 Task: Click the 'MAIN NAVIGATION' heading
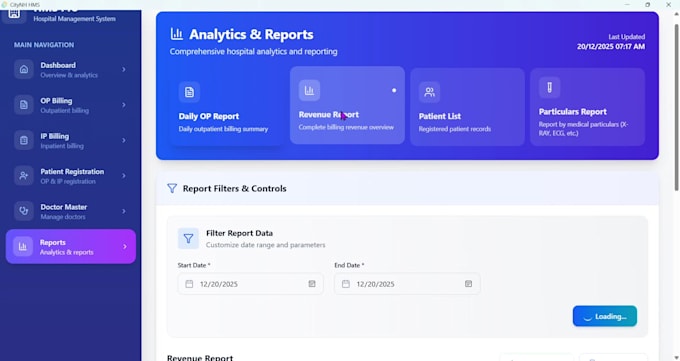tap(44, 45)
